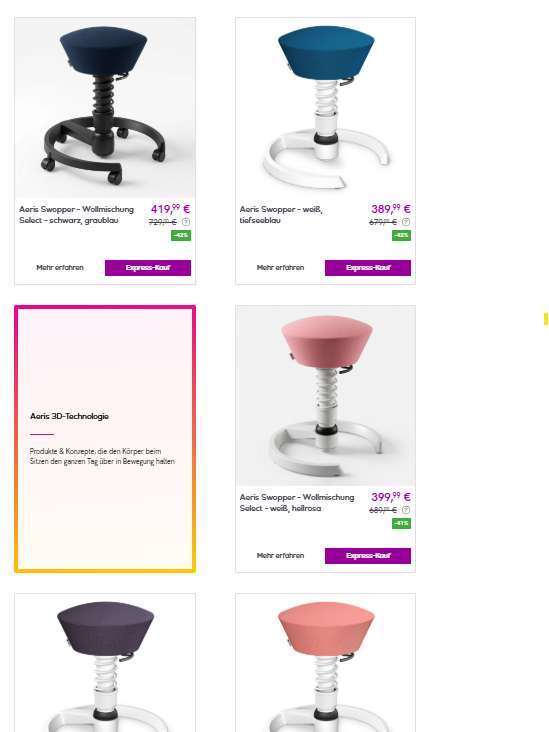
Task: Click green discount badge on hellrosa Swopper
Action: pos(401,523)
